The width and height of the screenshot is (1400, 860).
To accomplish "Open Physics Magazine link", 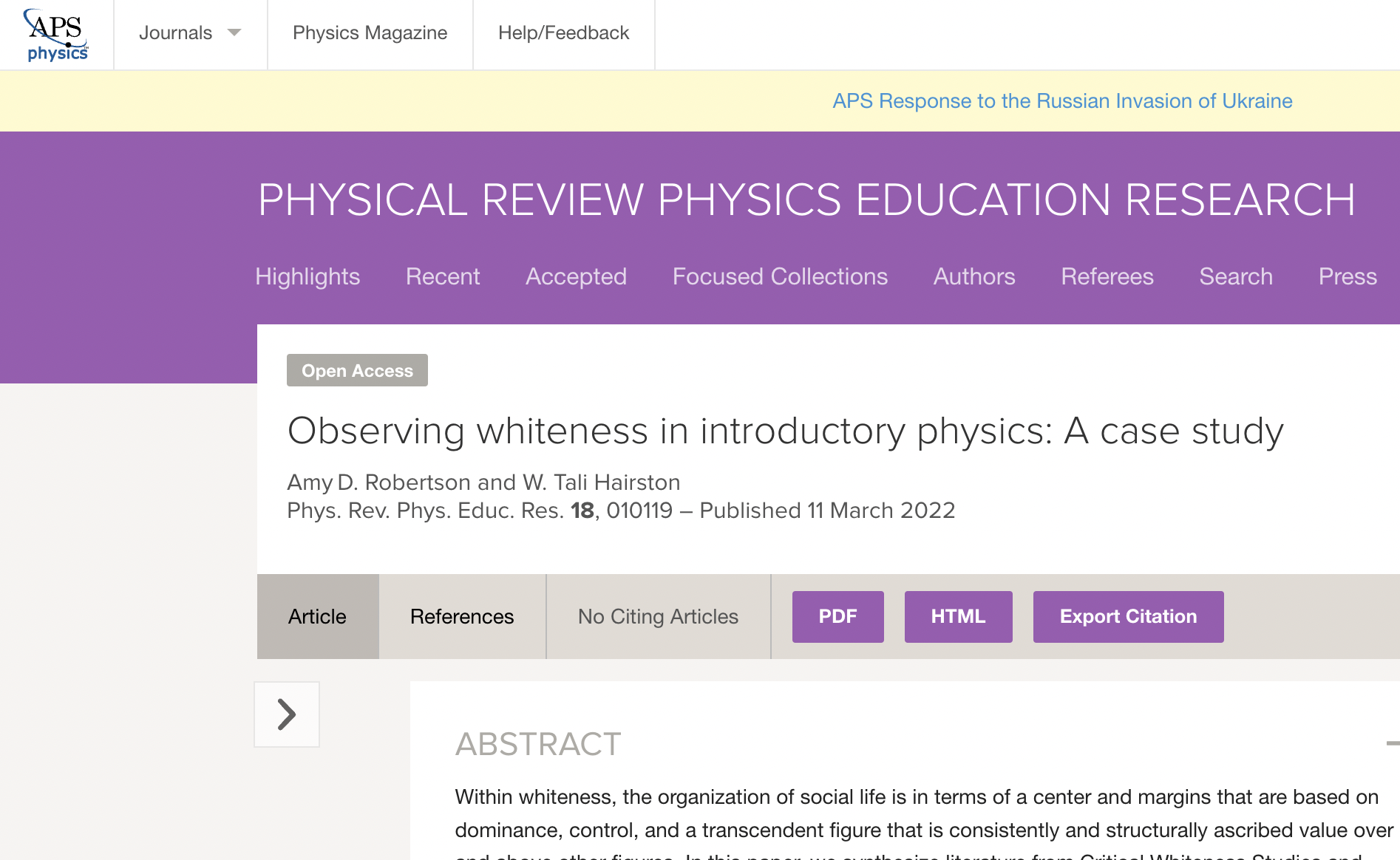I will point(370,33).
